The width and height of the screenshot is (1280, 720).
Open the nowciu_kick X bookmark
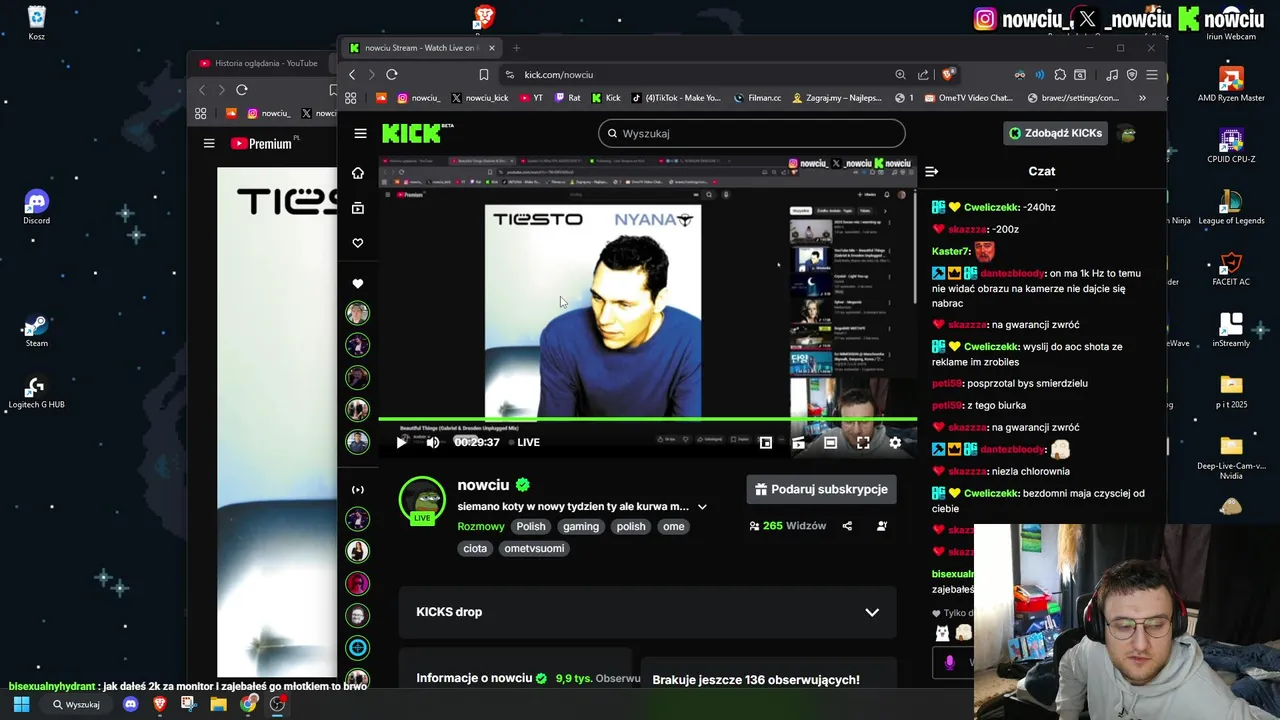(480, 98)
